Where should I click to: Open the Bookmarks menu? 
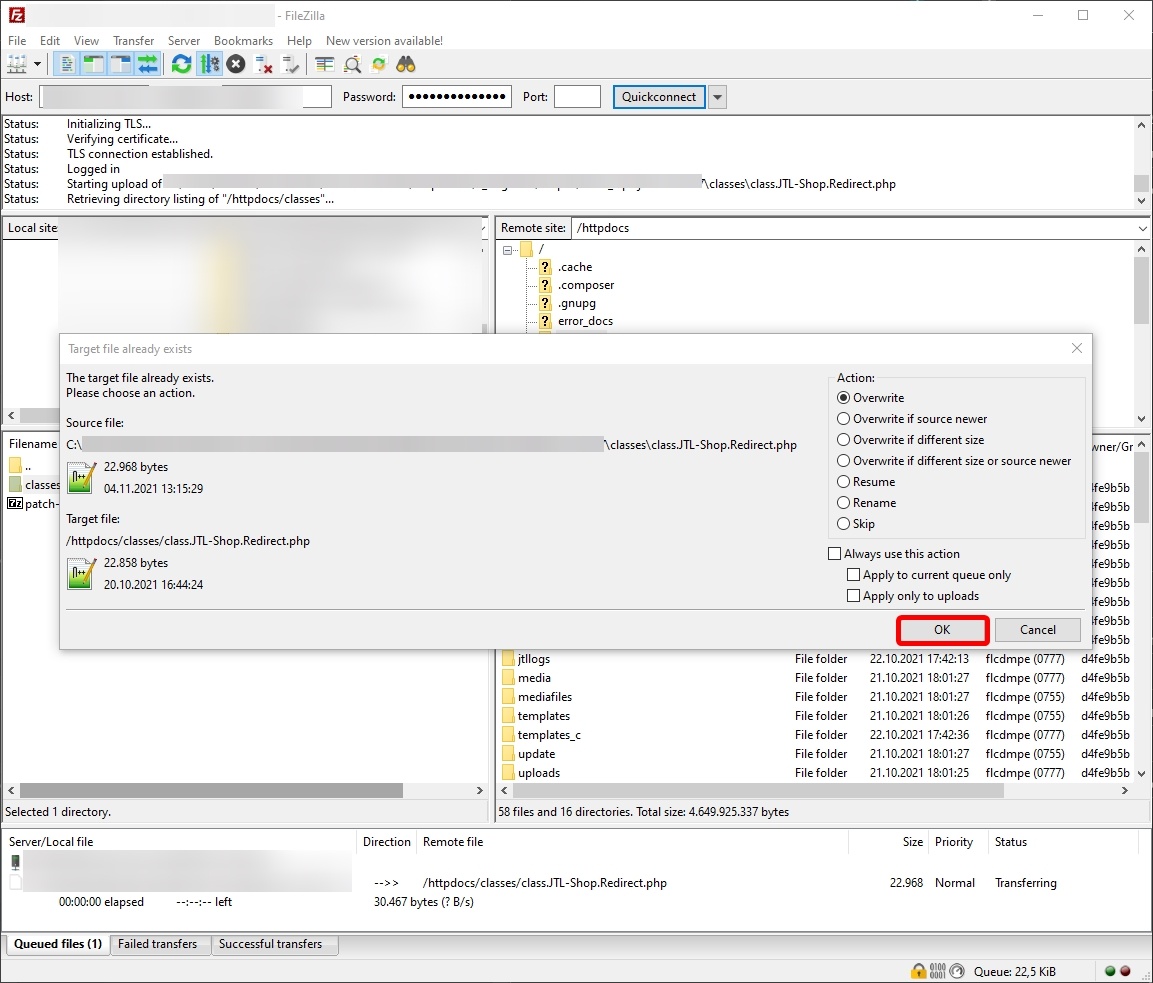coord(243,41)
